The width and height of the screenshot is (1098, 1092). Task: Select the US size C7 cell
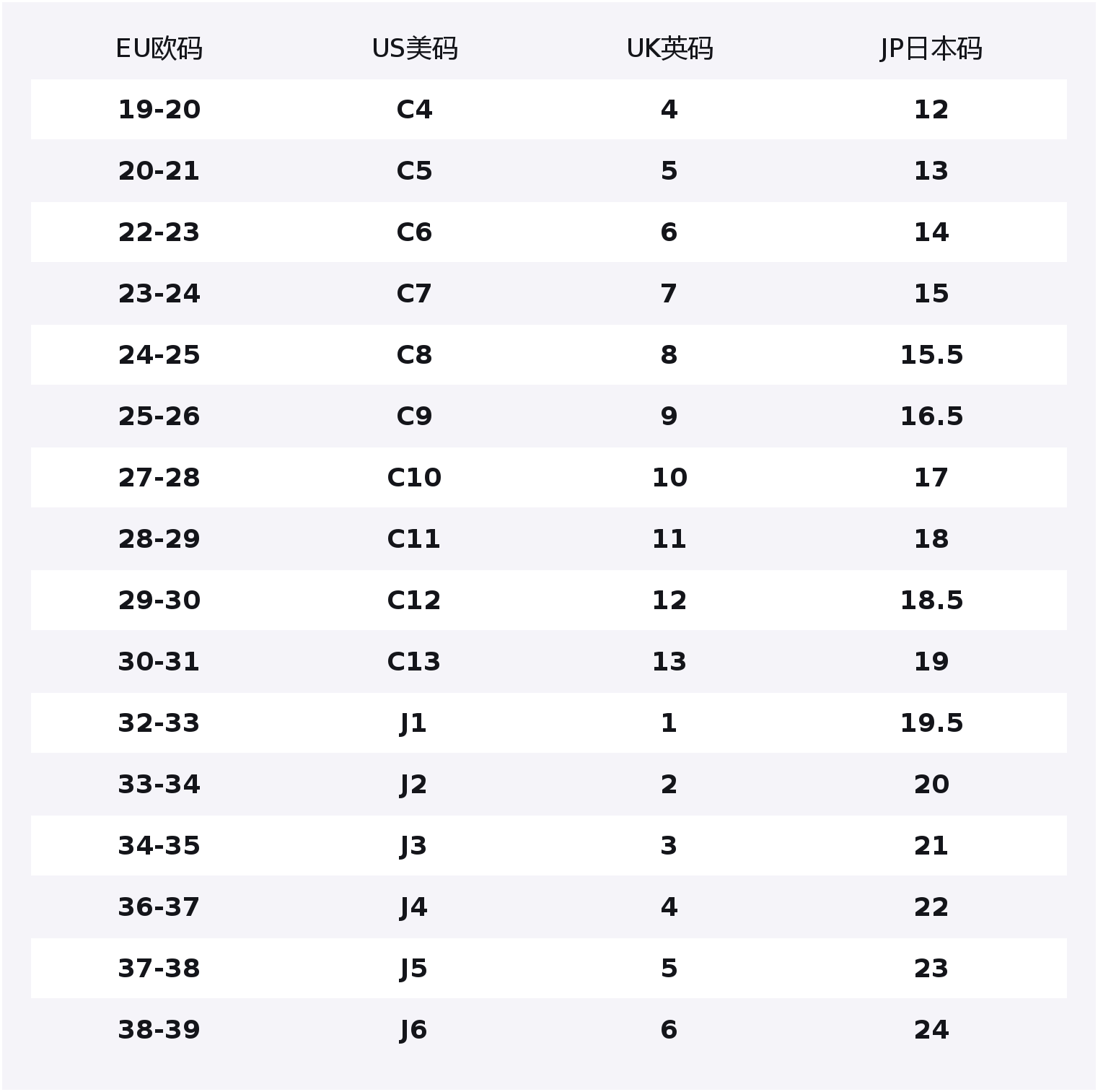coord(414,294)
